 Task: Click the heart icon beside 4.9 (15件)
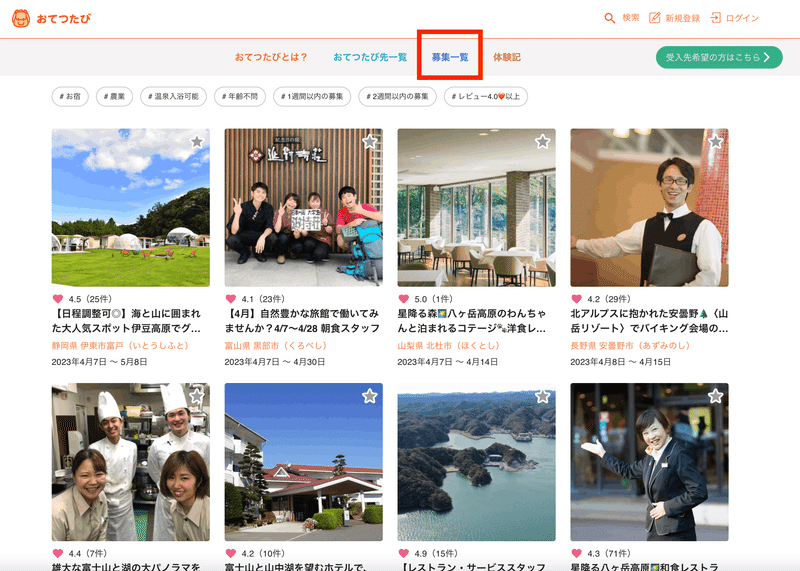click(x=404, y=553)
